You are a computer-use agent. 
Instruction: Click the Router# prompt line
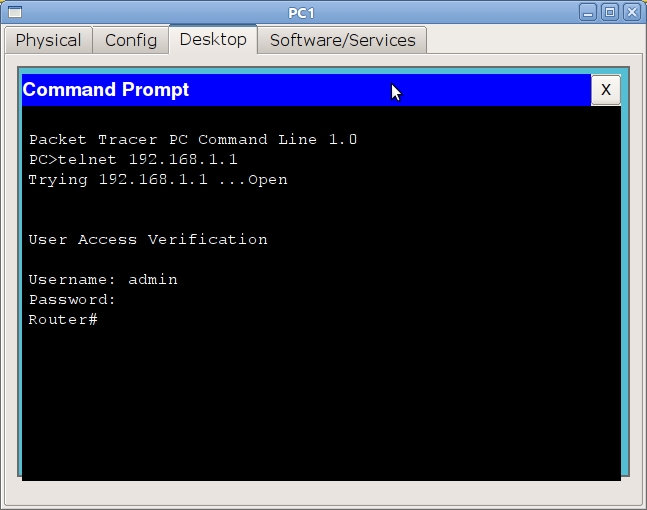(63, 320)
